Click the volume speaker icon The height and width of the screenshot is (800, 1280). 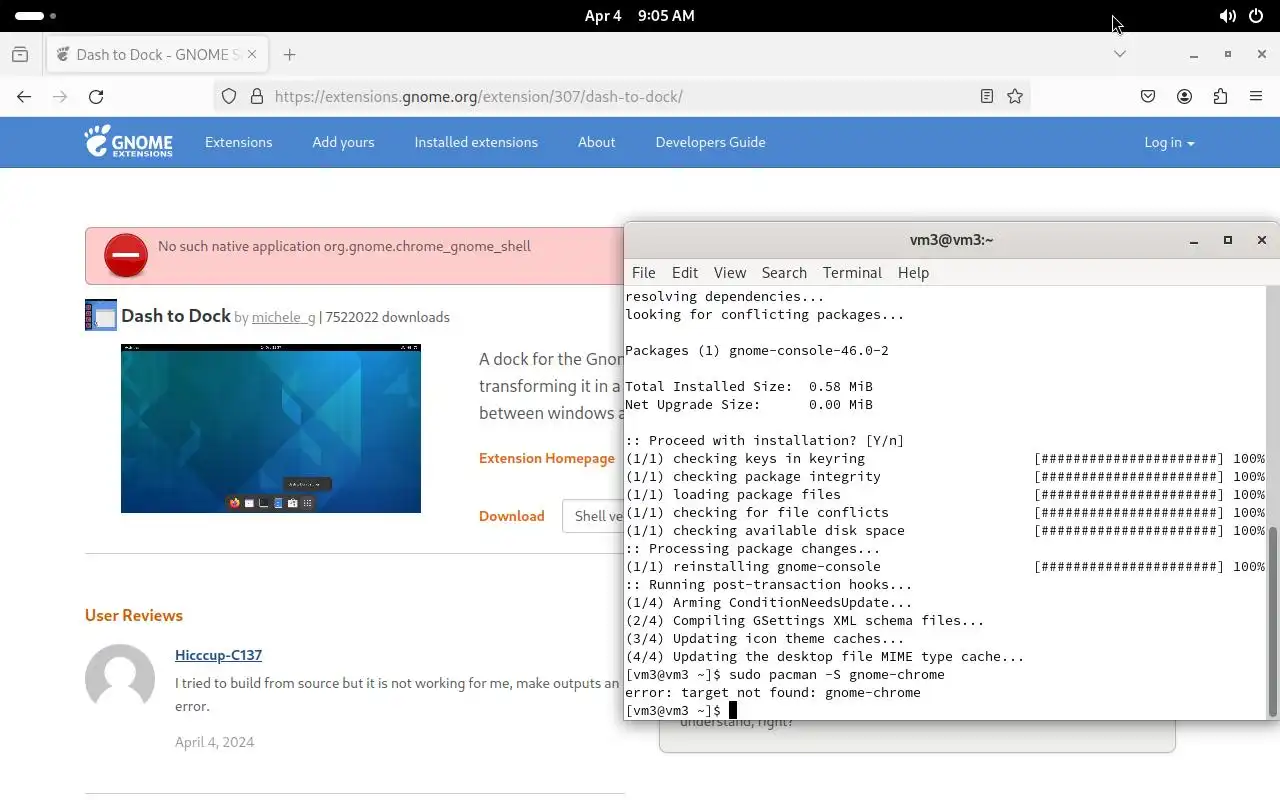click(x=1227, y=16)
